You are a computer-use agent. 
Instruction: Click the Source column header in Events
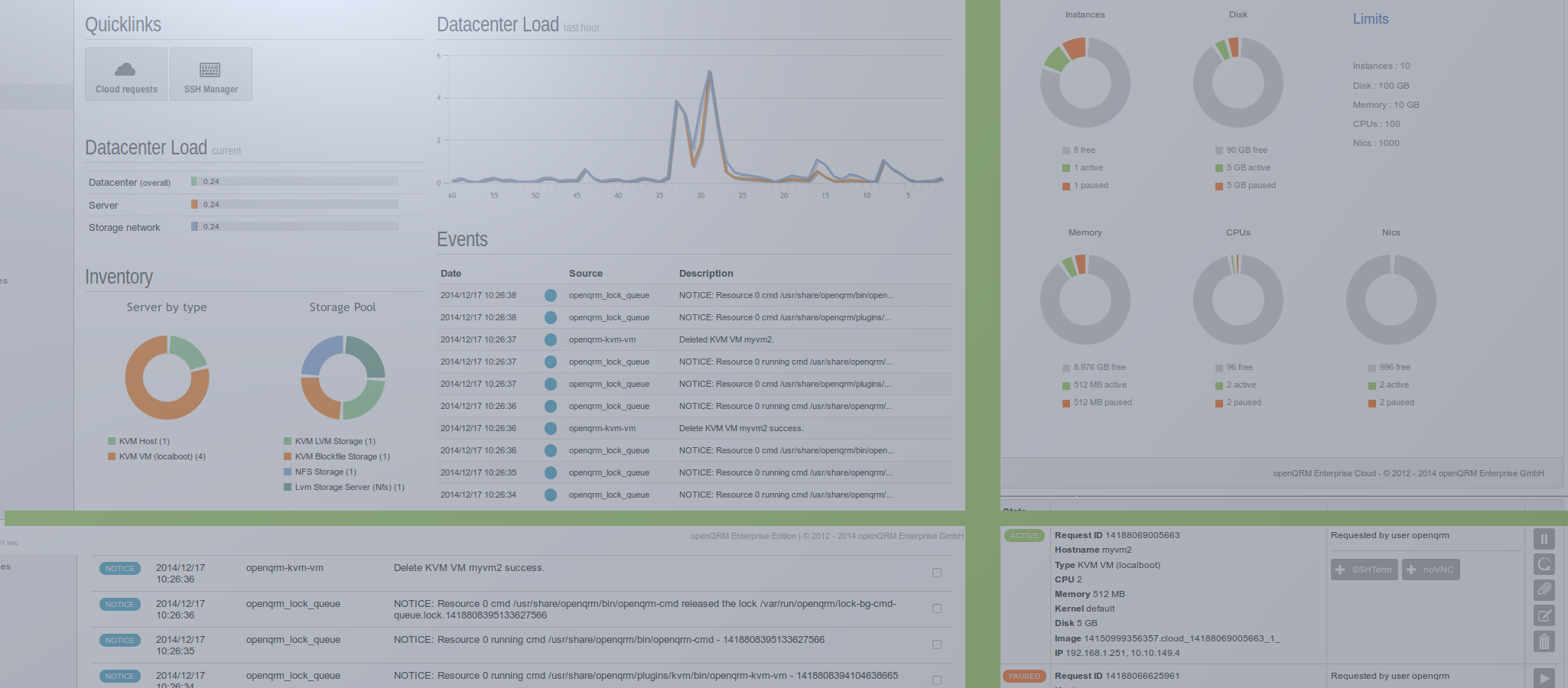point(585,274)
